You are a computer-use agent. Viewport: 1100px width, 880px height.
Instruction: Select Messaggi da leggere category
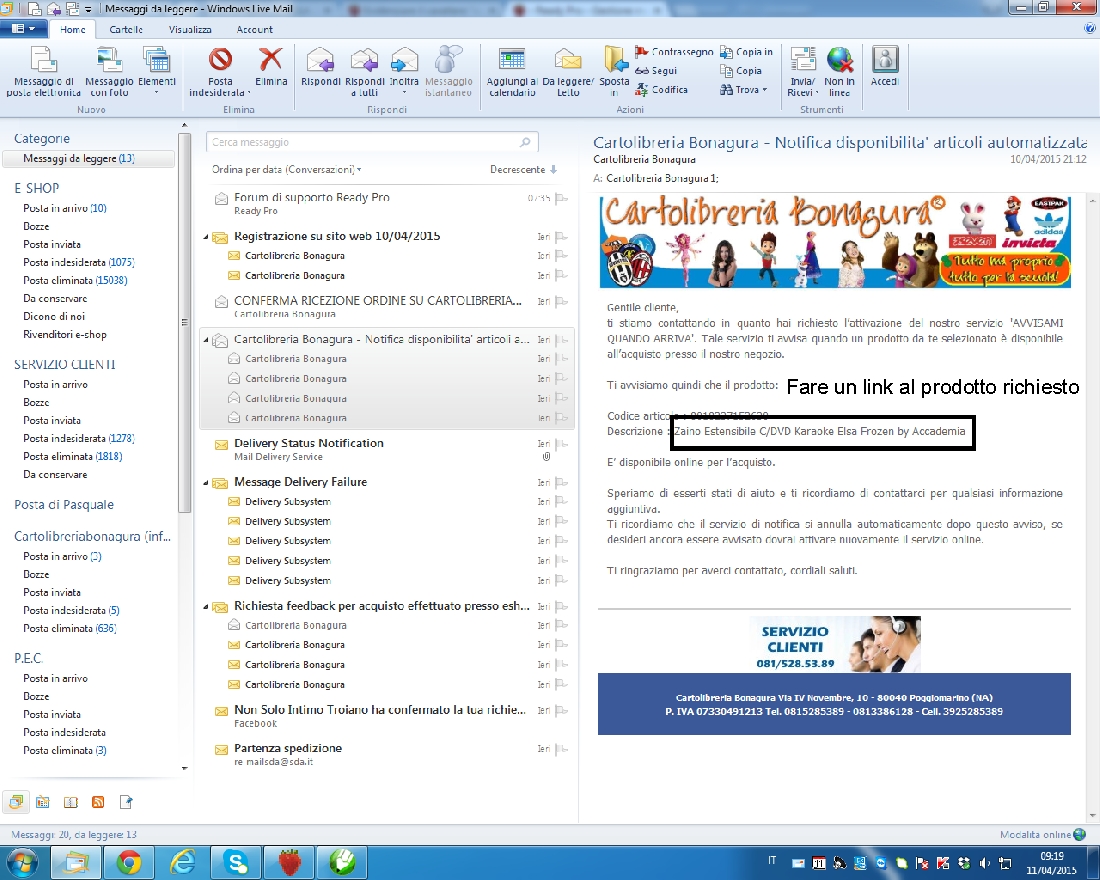coord(88,159)
